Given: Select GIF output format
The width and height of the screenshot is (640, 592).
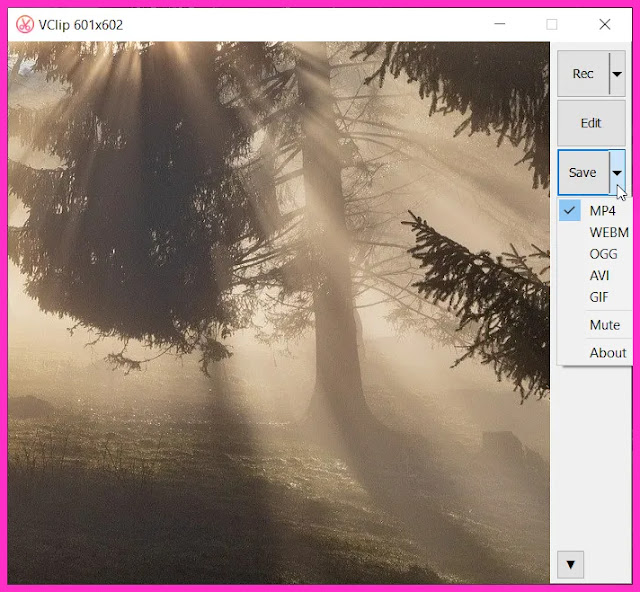Looking at the screenshot, I should point(595,297).
